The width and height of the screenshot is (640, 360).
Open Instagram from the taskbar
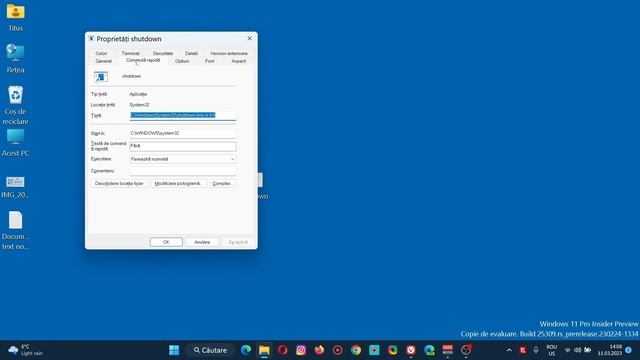click(301, 350)
